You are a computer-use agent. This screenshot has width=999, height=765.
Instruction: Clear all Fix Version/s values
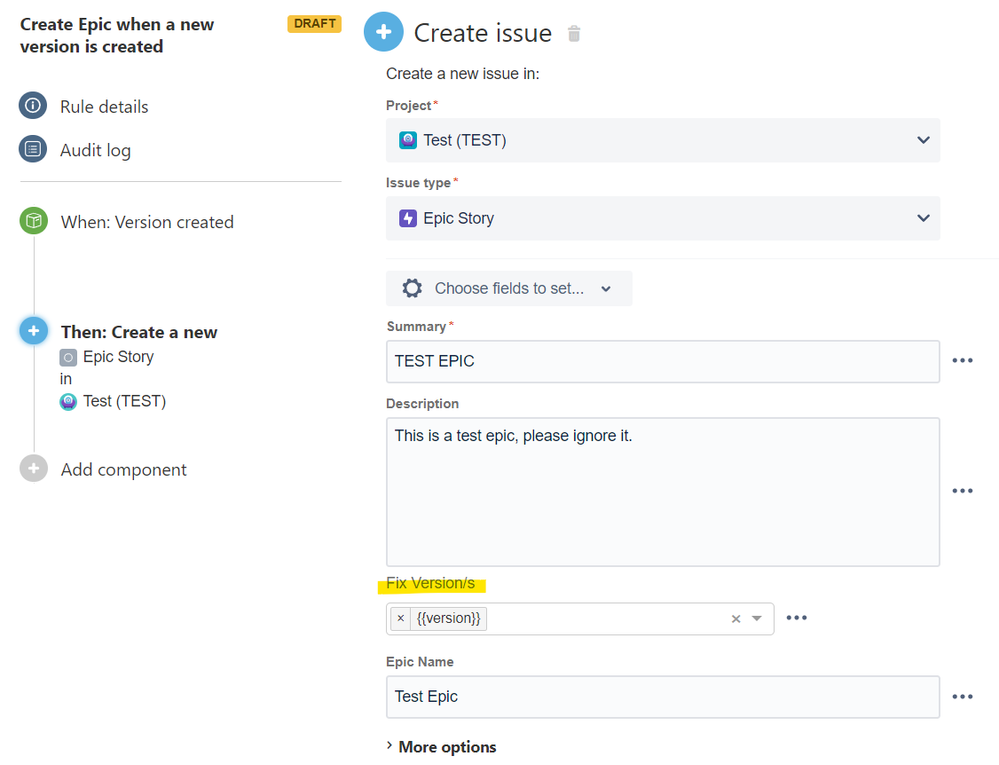coord(736,619)
